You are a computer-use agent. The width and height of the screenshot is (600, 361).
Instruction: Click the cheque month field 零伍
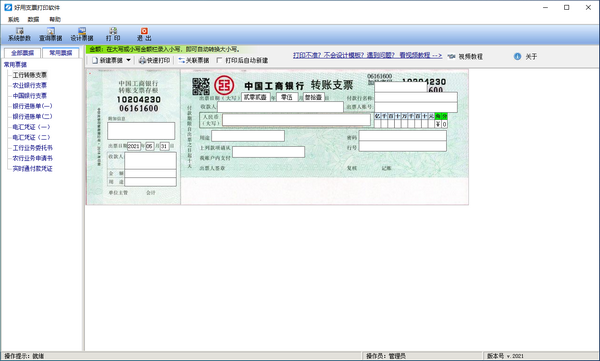coord(287,97)
